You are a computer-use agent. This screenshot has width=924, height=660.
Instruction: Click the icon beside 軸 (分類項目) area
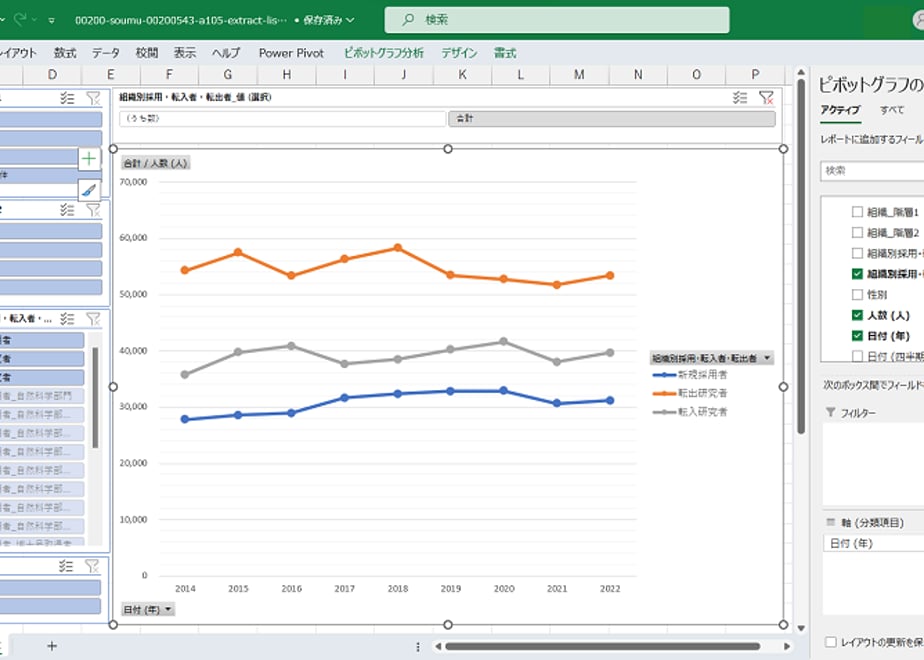click(831, 522)
